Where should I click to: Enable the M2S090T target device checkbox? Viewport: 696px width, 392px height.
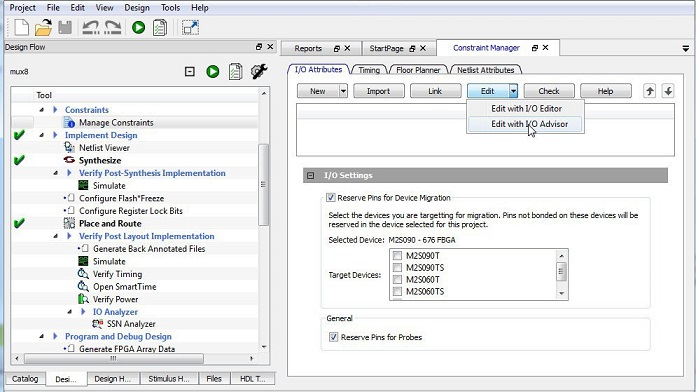tap(397, 256)
